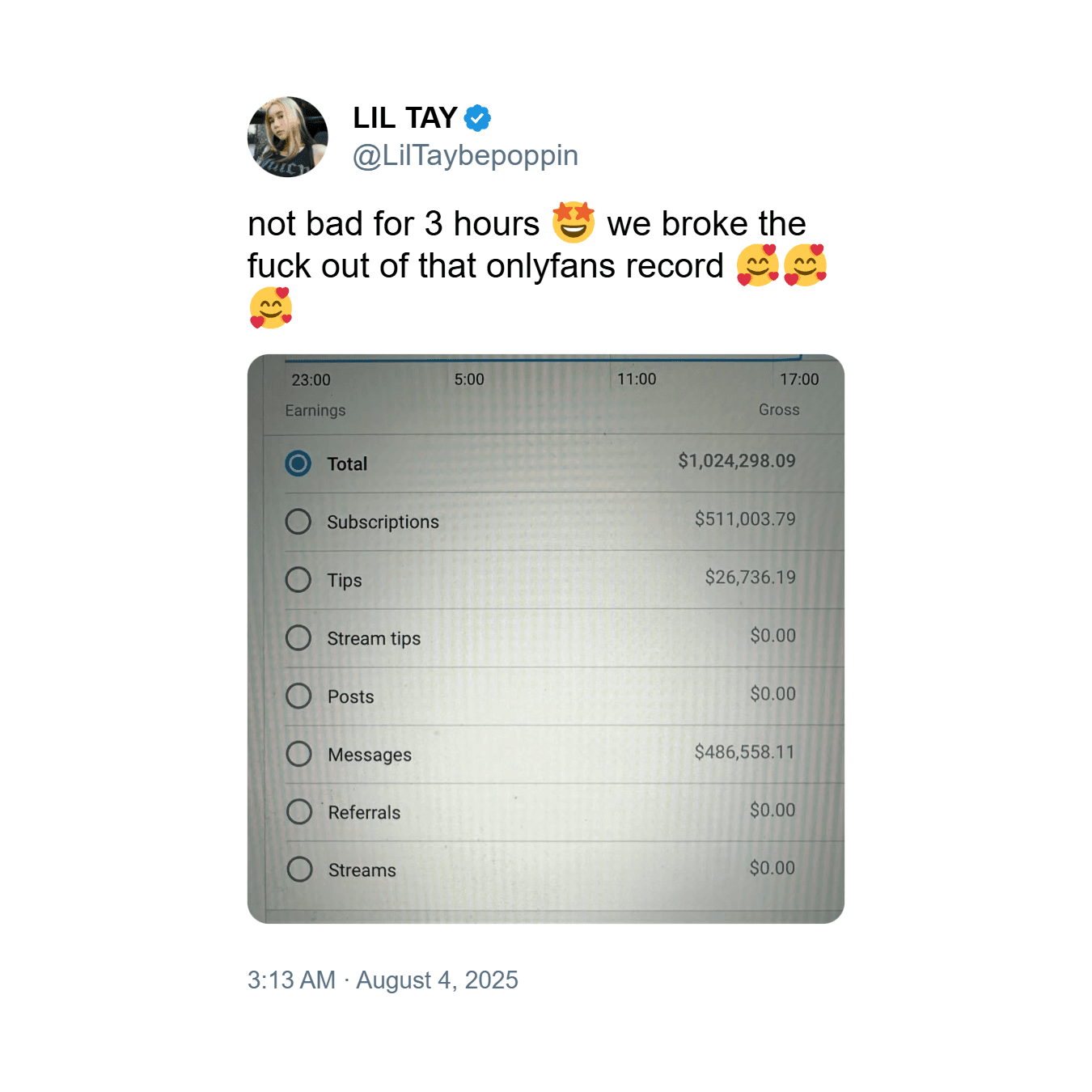Screen dimensions: 1092x1092
Task: Click the 23:00 chart time marker
Action: pyautogui.click(x=311, y=380)
